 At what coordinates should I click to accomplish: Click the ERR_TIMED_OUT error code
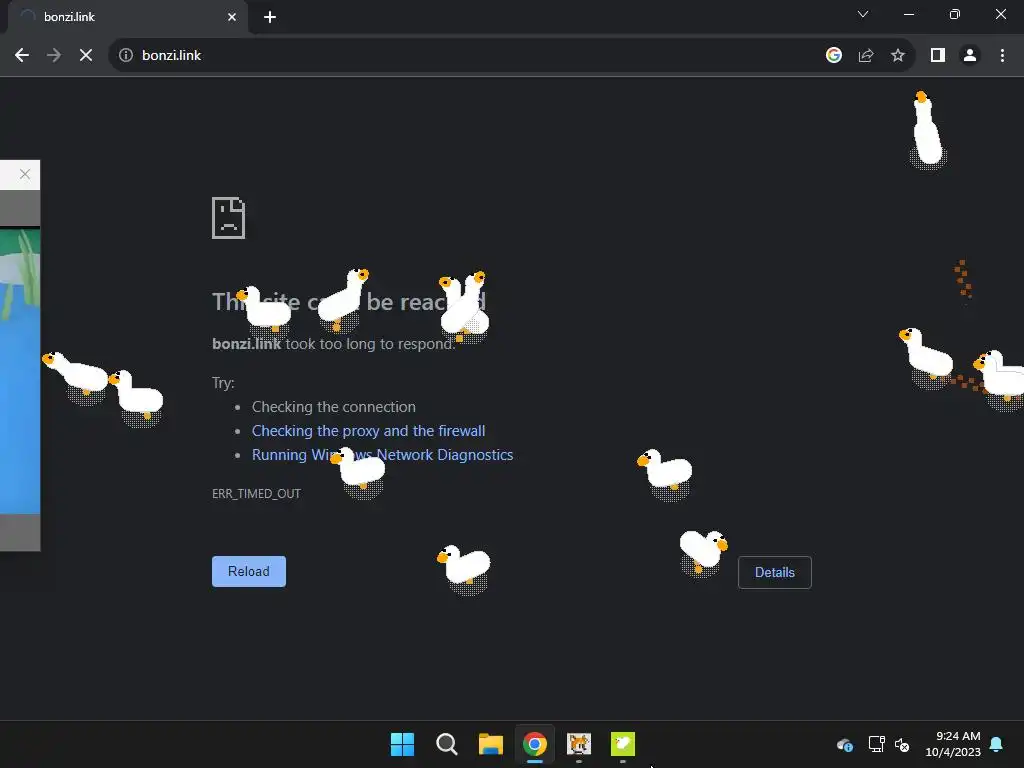(256, 494)
